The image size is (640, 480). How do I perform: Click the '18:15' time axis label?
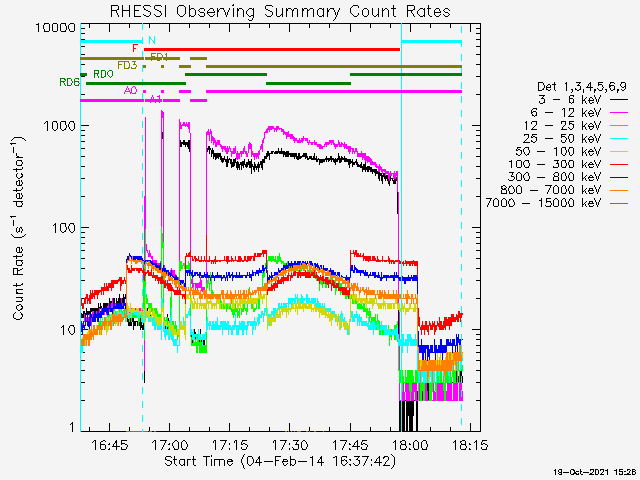pyautogui.click(x=471, y=444)
